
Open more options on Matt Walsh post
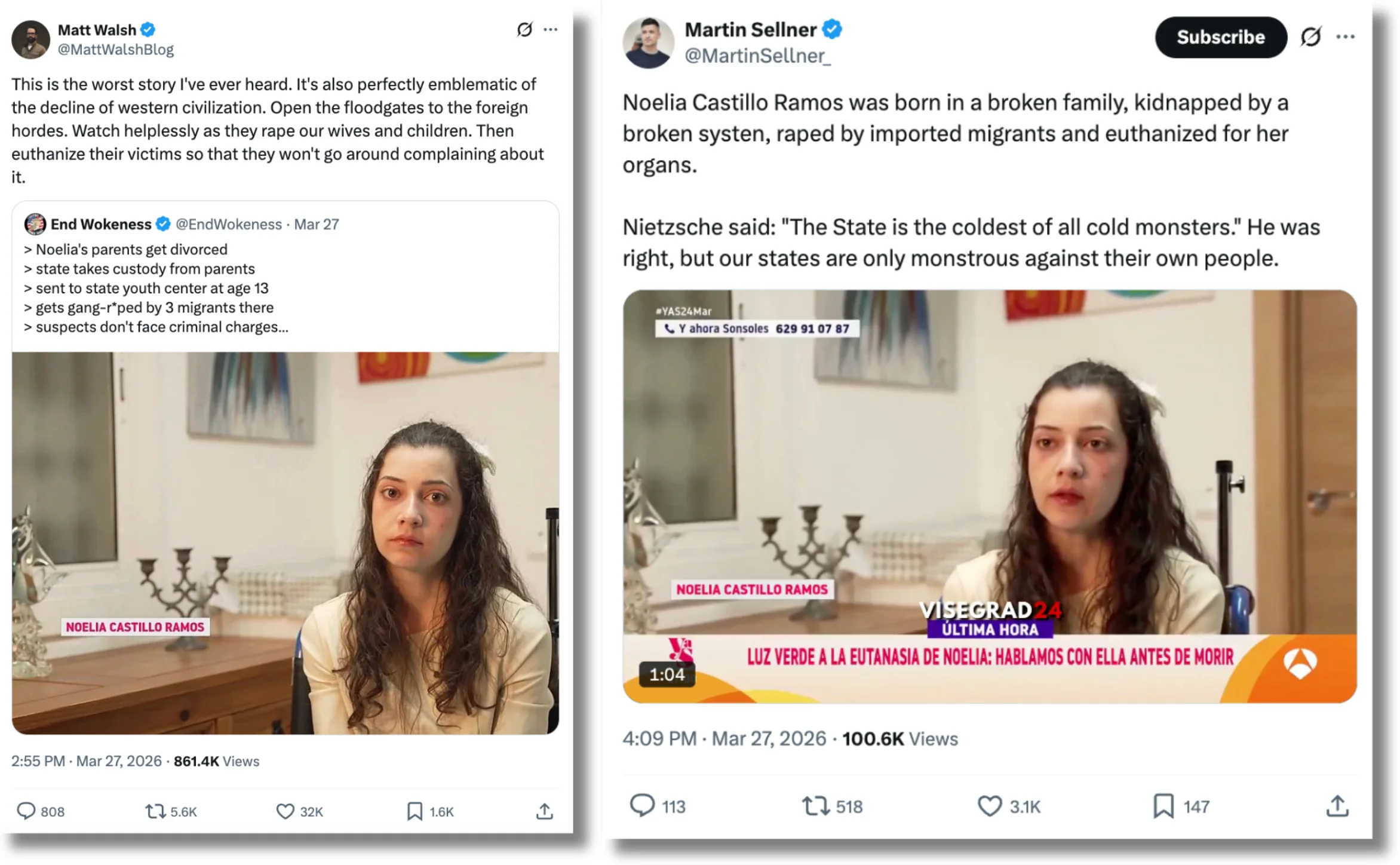(551, 29)
